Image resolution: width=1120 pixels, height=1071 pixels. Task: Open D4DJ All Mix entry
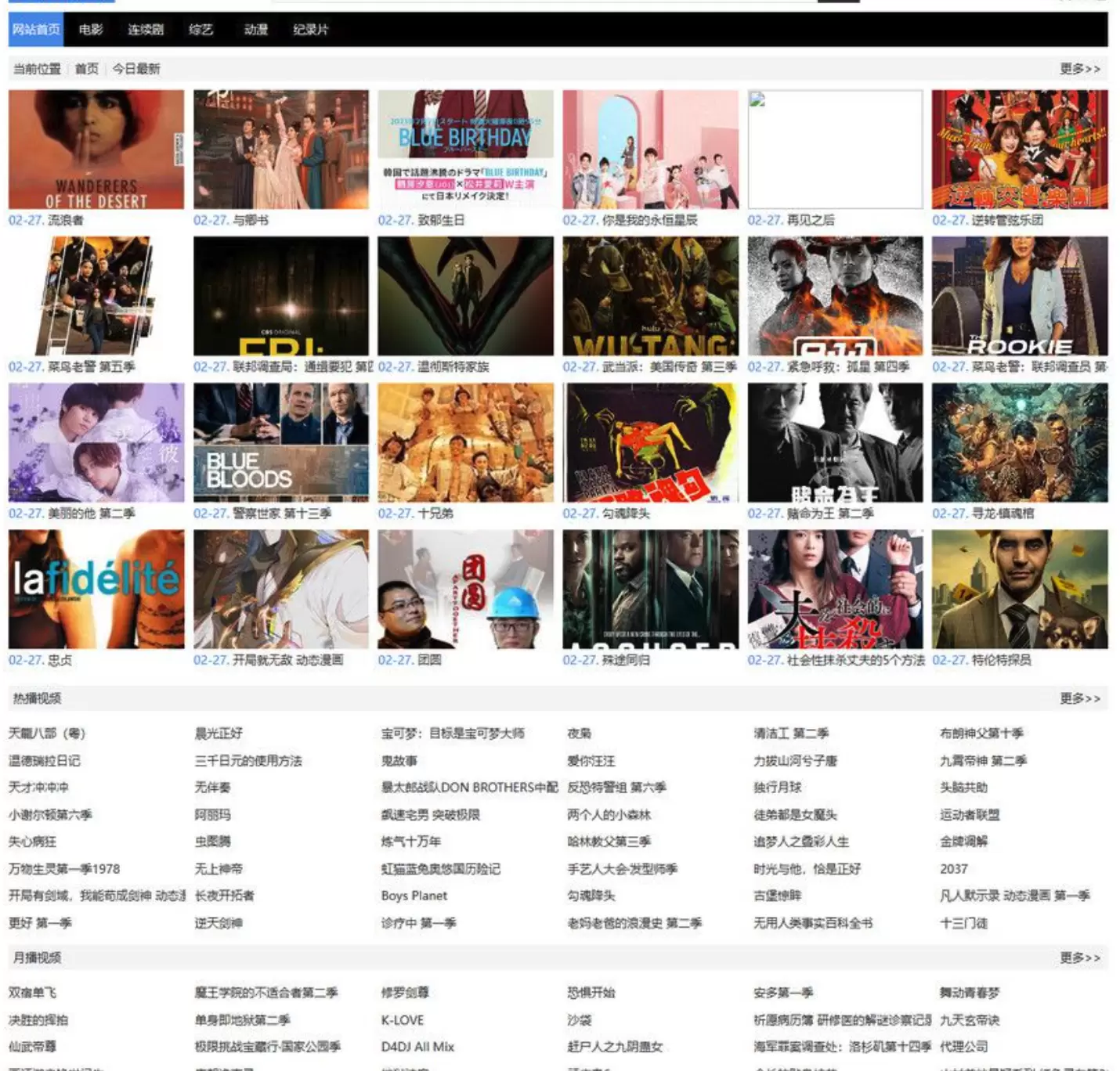coord(417,1047)
